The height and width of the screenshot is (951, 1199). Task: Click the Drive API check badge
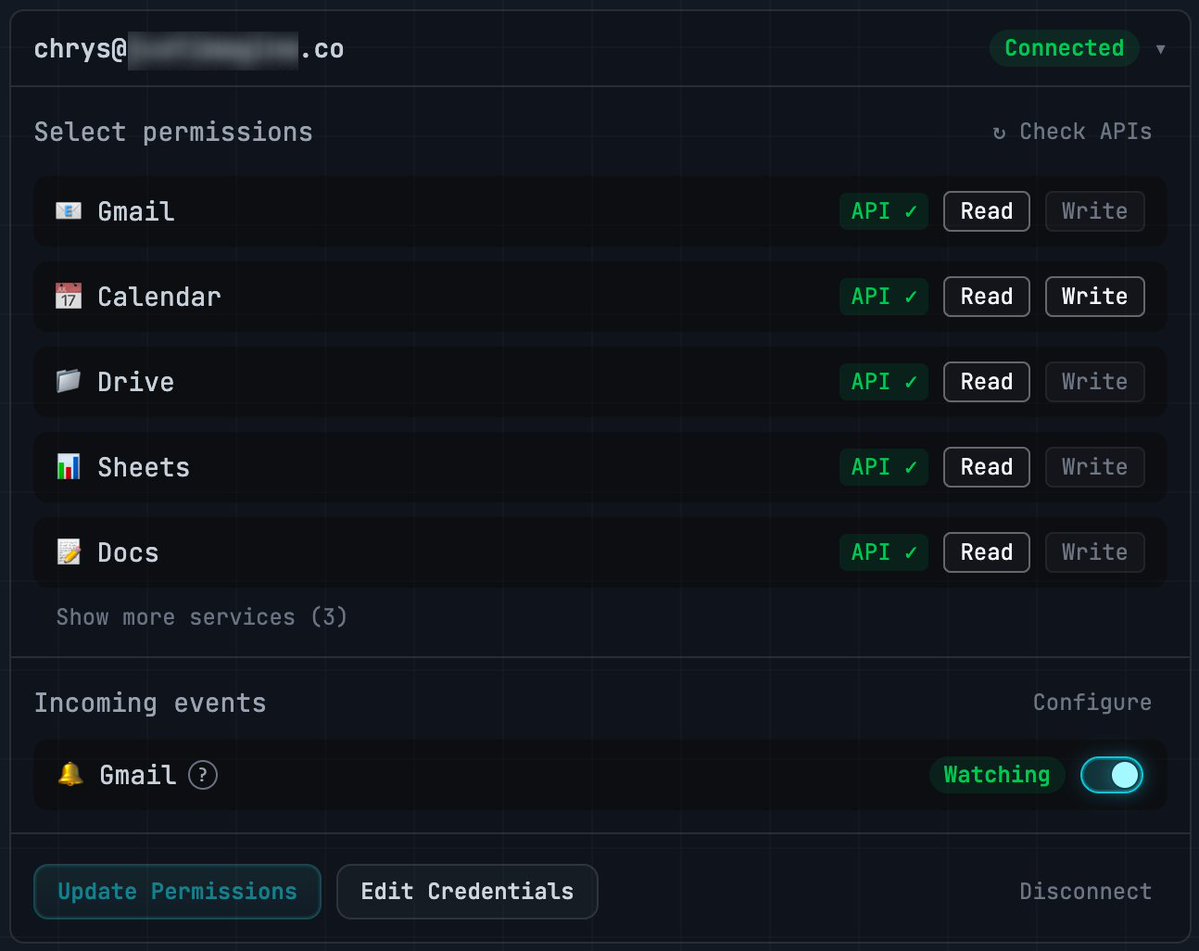pos(884,381)
